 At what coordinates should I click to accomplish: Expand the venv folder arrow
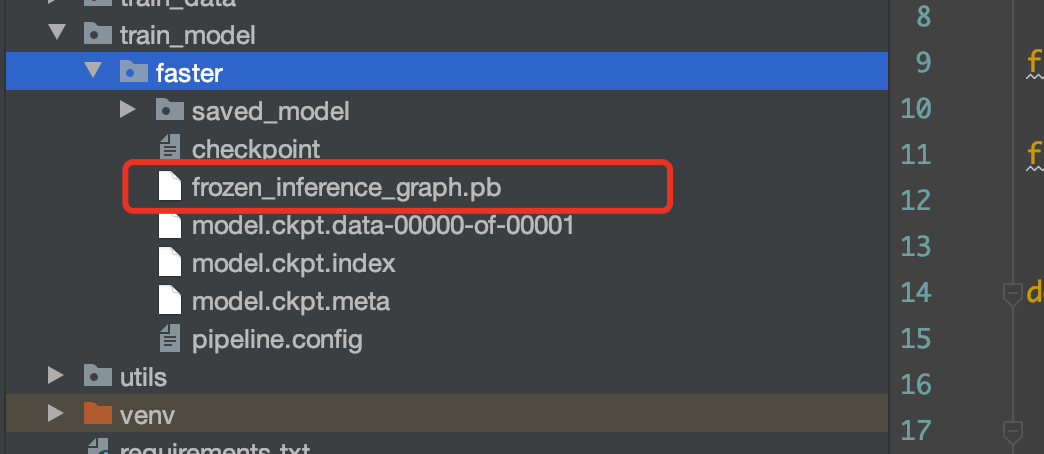(x=56, y=414)
